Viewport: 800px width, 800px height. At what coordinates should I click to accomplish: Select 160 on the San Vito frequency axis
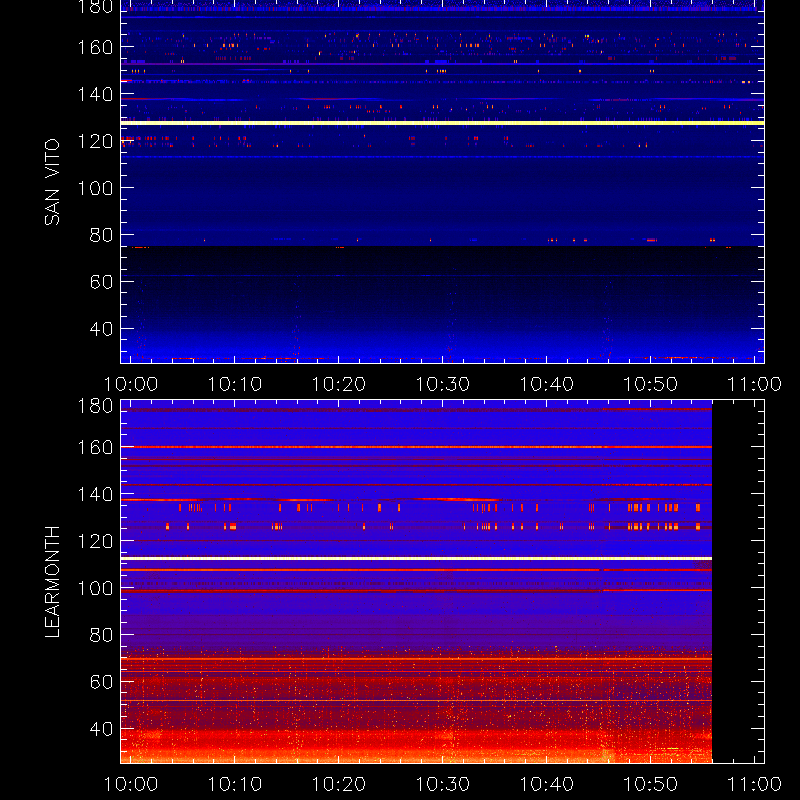pos(95,47)
